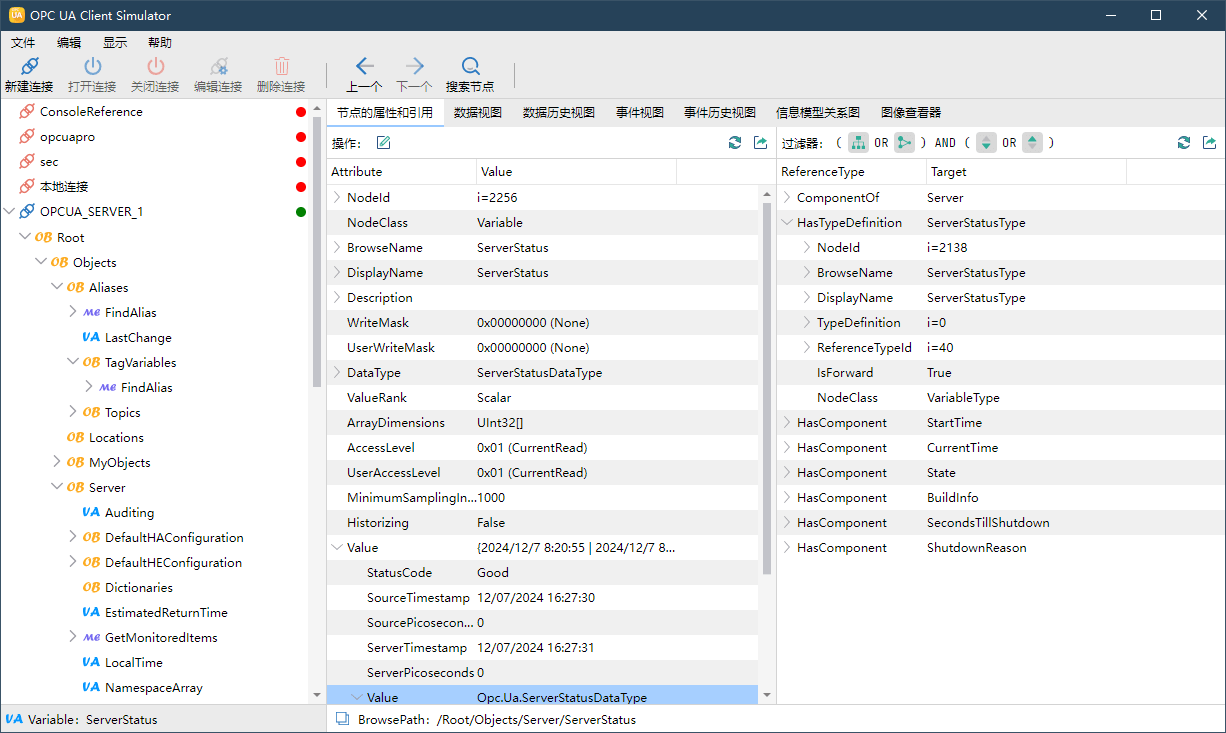
Task: Collapse the HasTypeDefinition reference row
Action: 787,223
